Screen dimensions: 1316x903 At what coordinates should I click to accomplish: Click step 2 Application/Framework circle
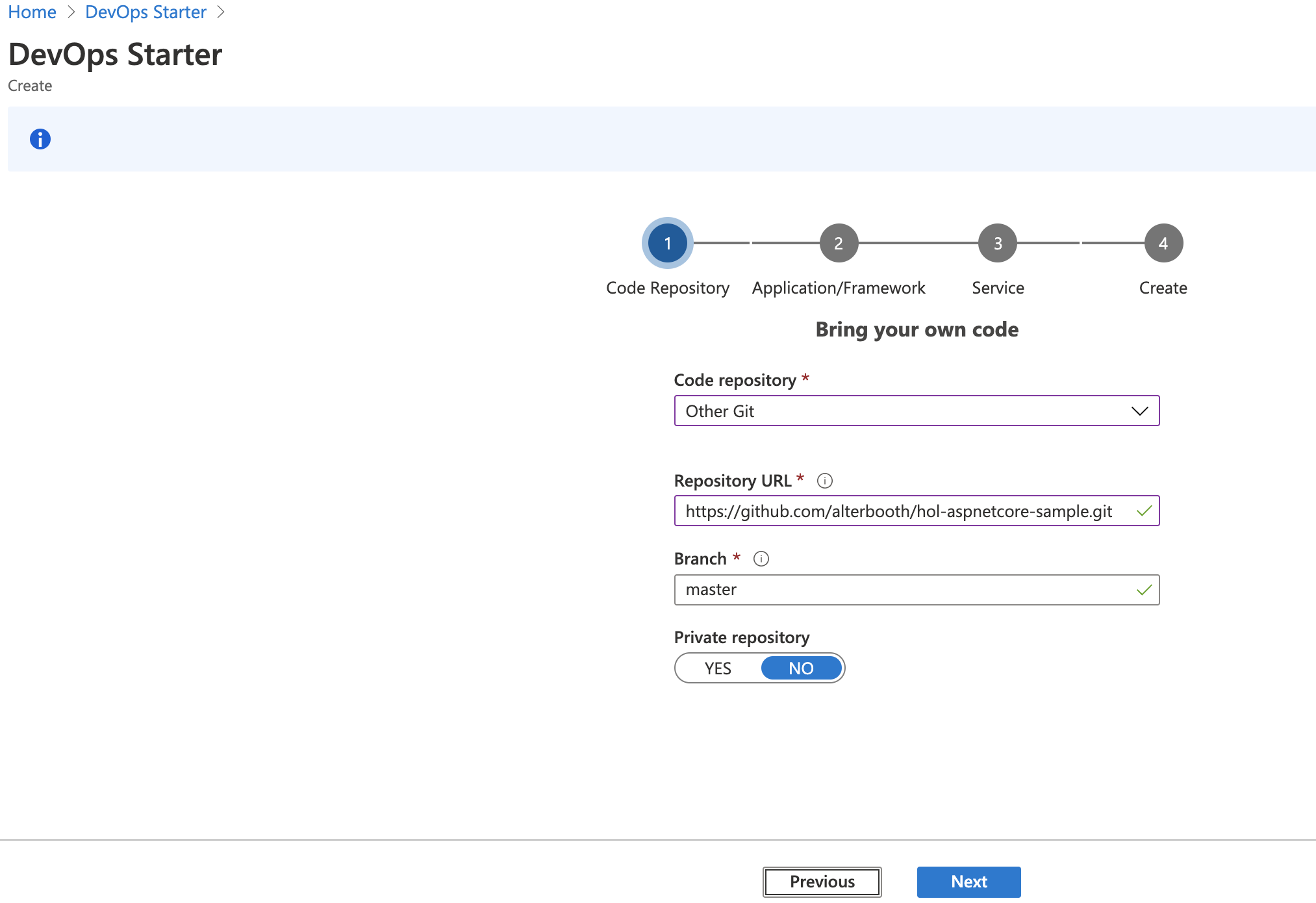coord(839,244)
